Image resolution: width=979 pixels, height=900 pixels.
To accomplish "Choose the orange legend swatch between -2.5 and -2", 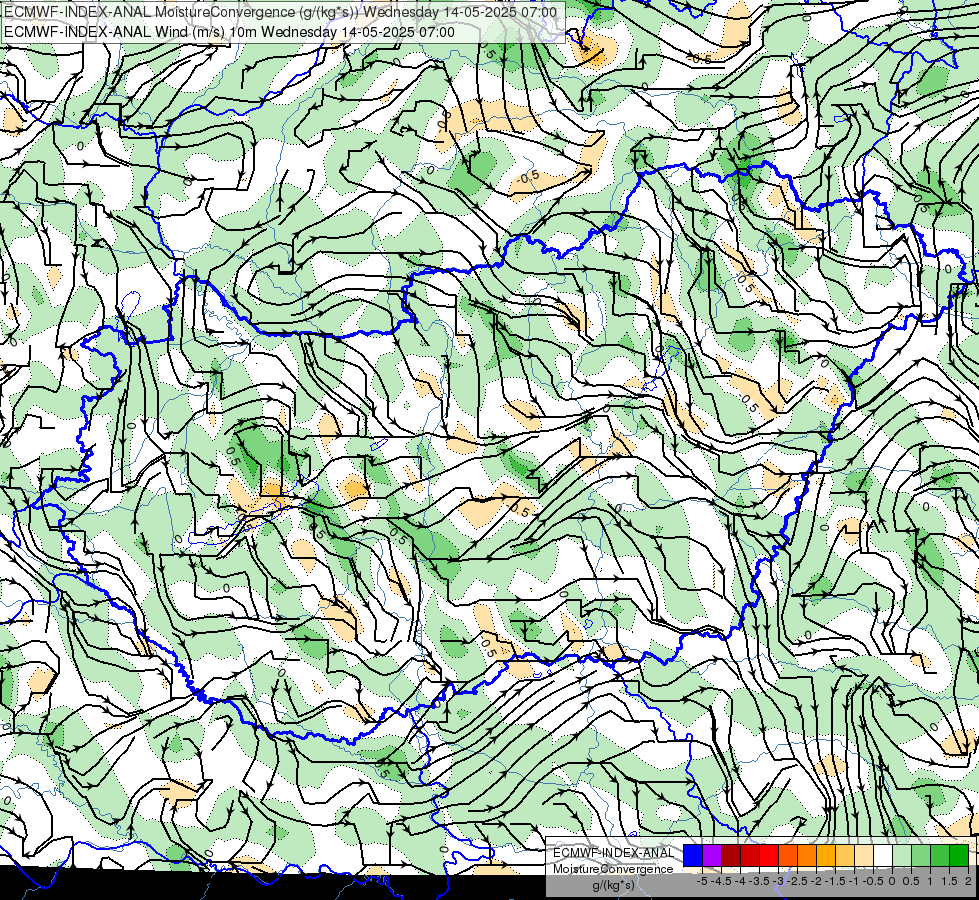I will (x=807, y=856).
